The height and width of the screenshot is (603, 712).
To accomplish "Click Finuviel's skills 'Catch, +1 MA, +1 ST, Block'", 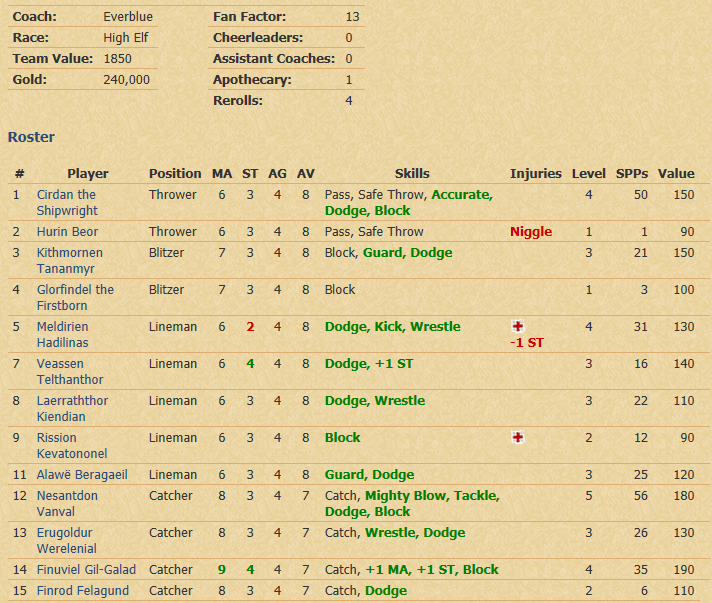I will 412,569.
